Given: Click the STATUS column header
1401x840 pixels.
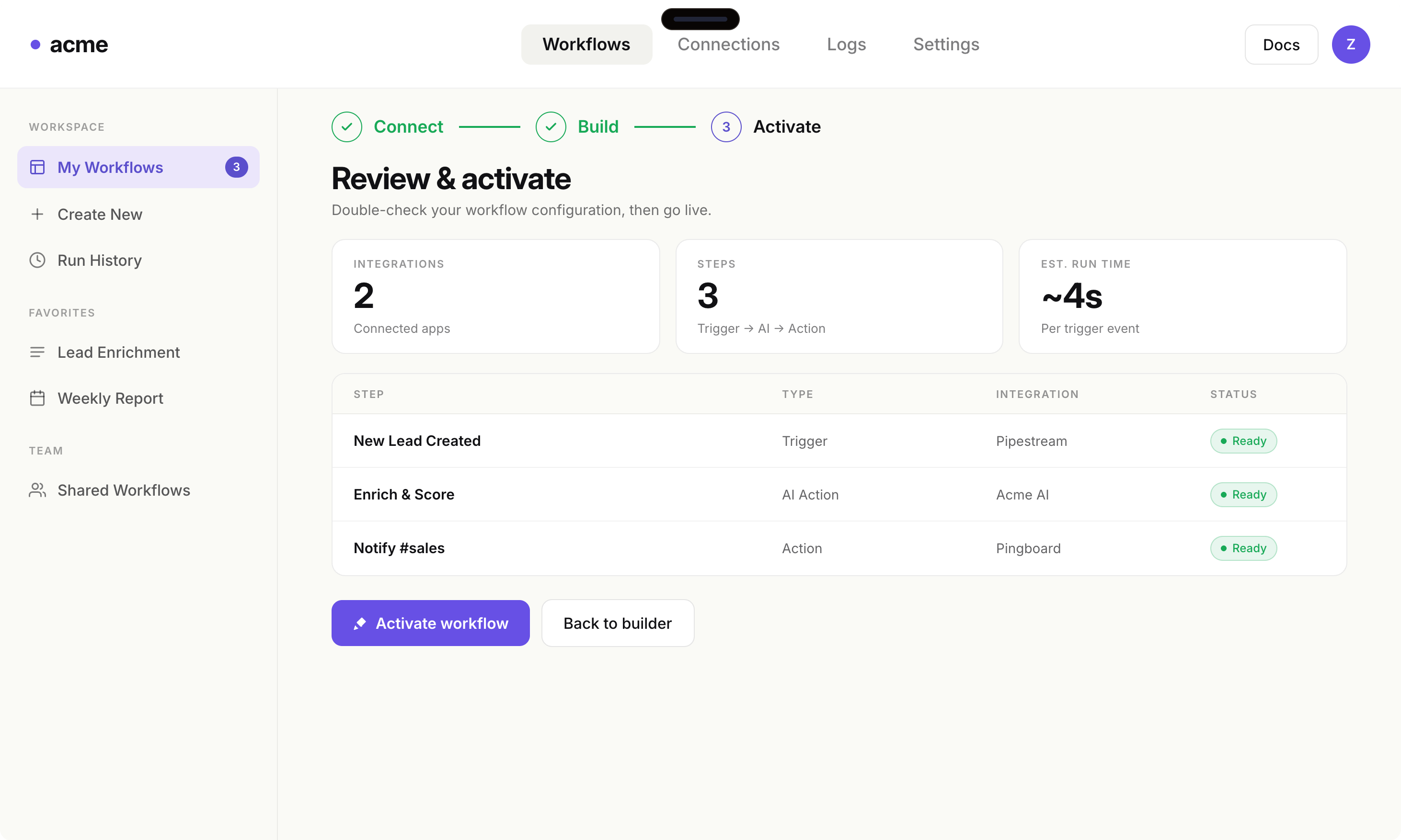Looking at the screenshot, I should click(1233, 394).
